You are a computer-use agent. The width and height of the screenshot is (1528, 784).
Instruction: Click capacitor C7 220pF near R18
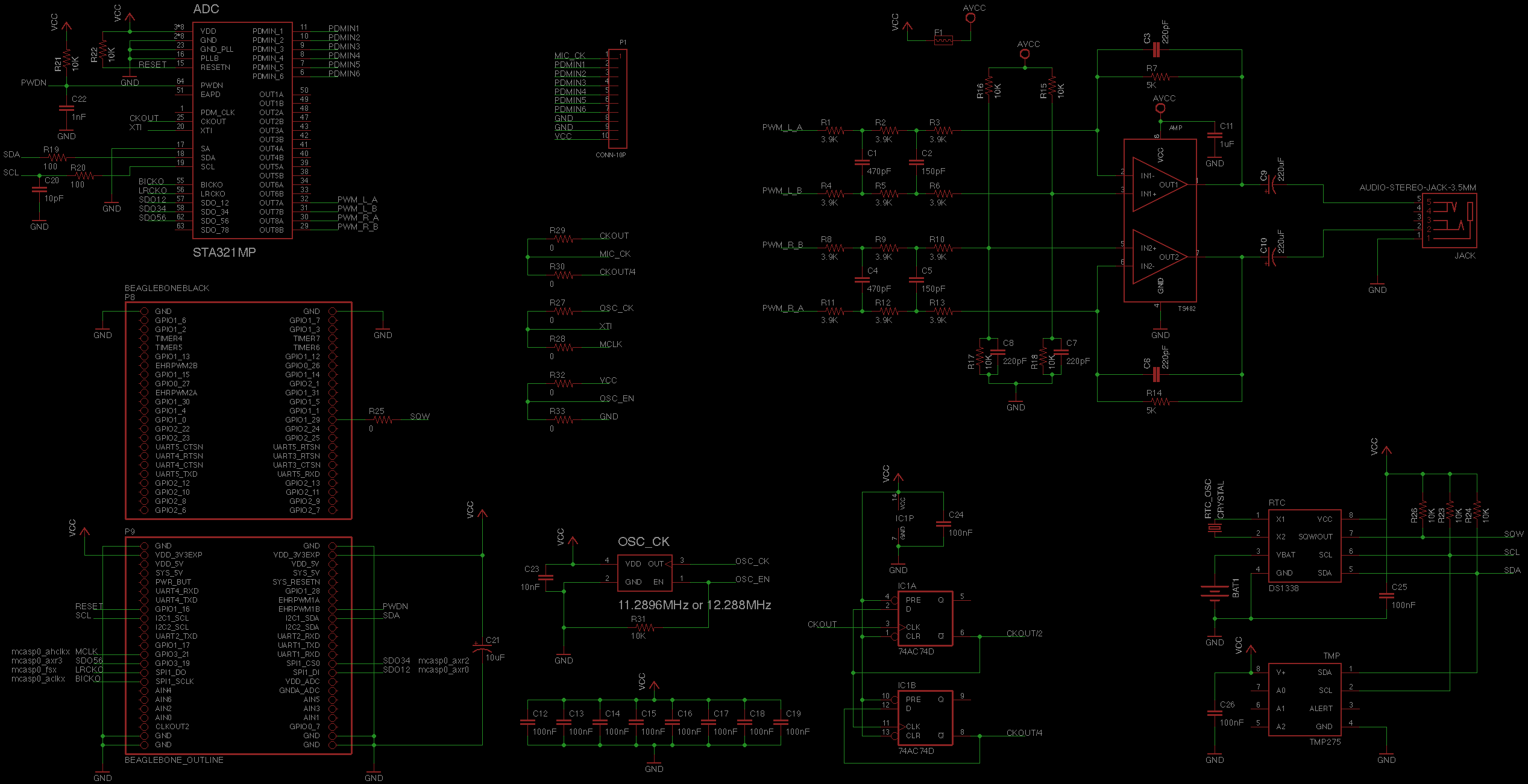[x=1061, y=352]
